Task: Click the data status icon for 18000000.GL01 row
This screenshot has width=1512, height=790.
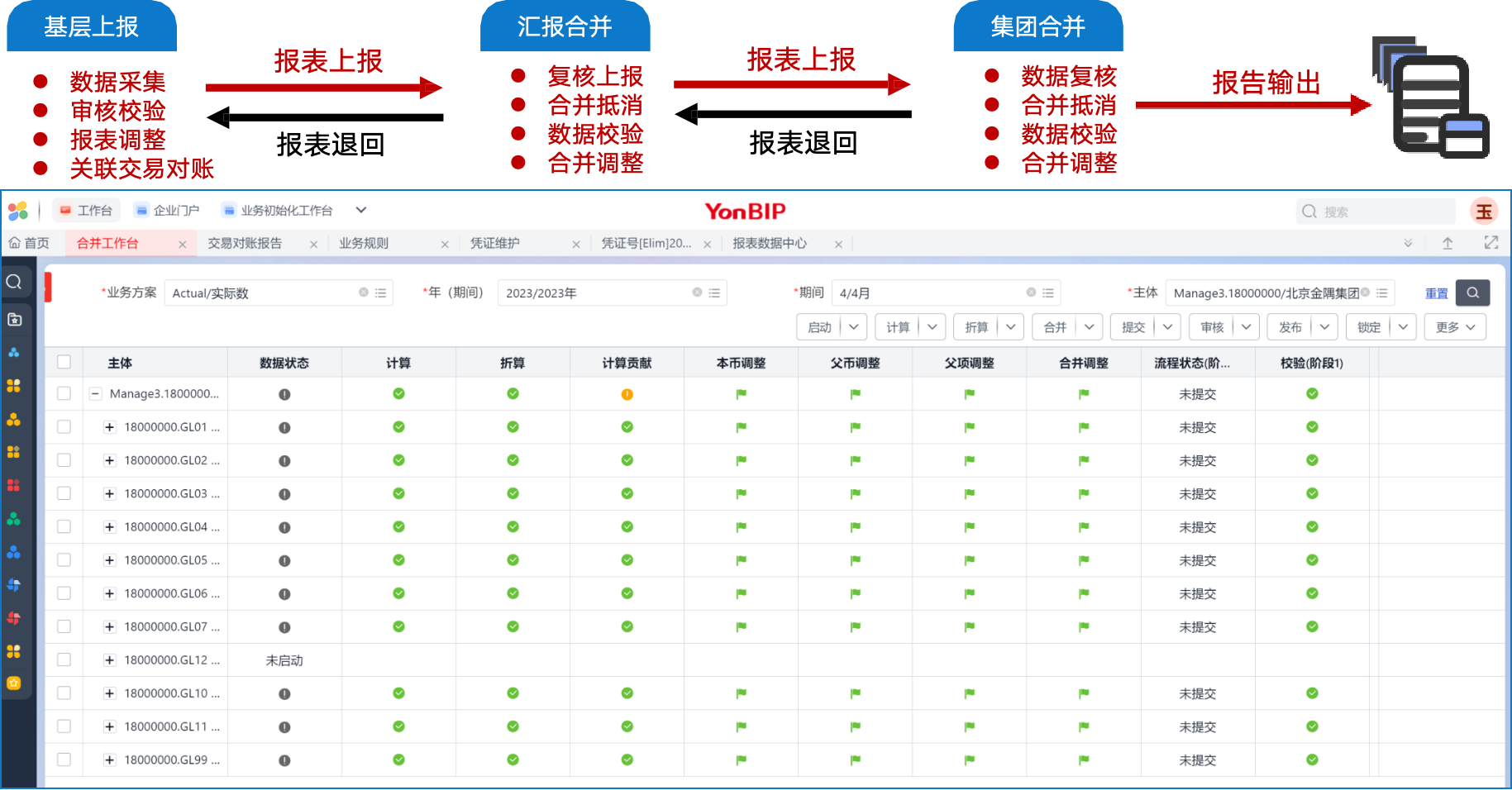Action: [284, 428]
